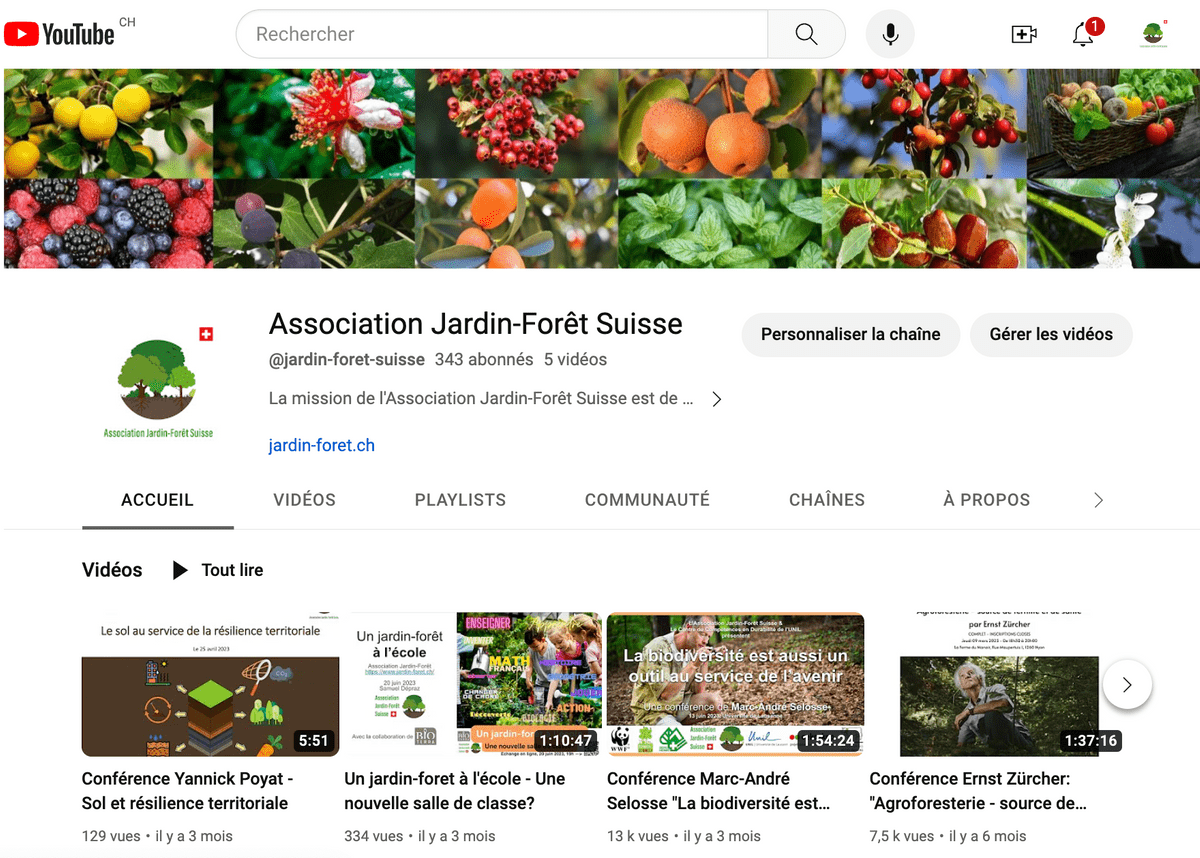Play the Ernst Zürcher thumbnail 1:37:16

(x=999, y=684)
